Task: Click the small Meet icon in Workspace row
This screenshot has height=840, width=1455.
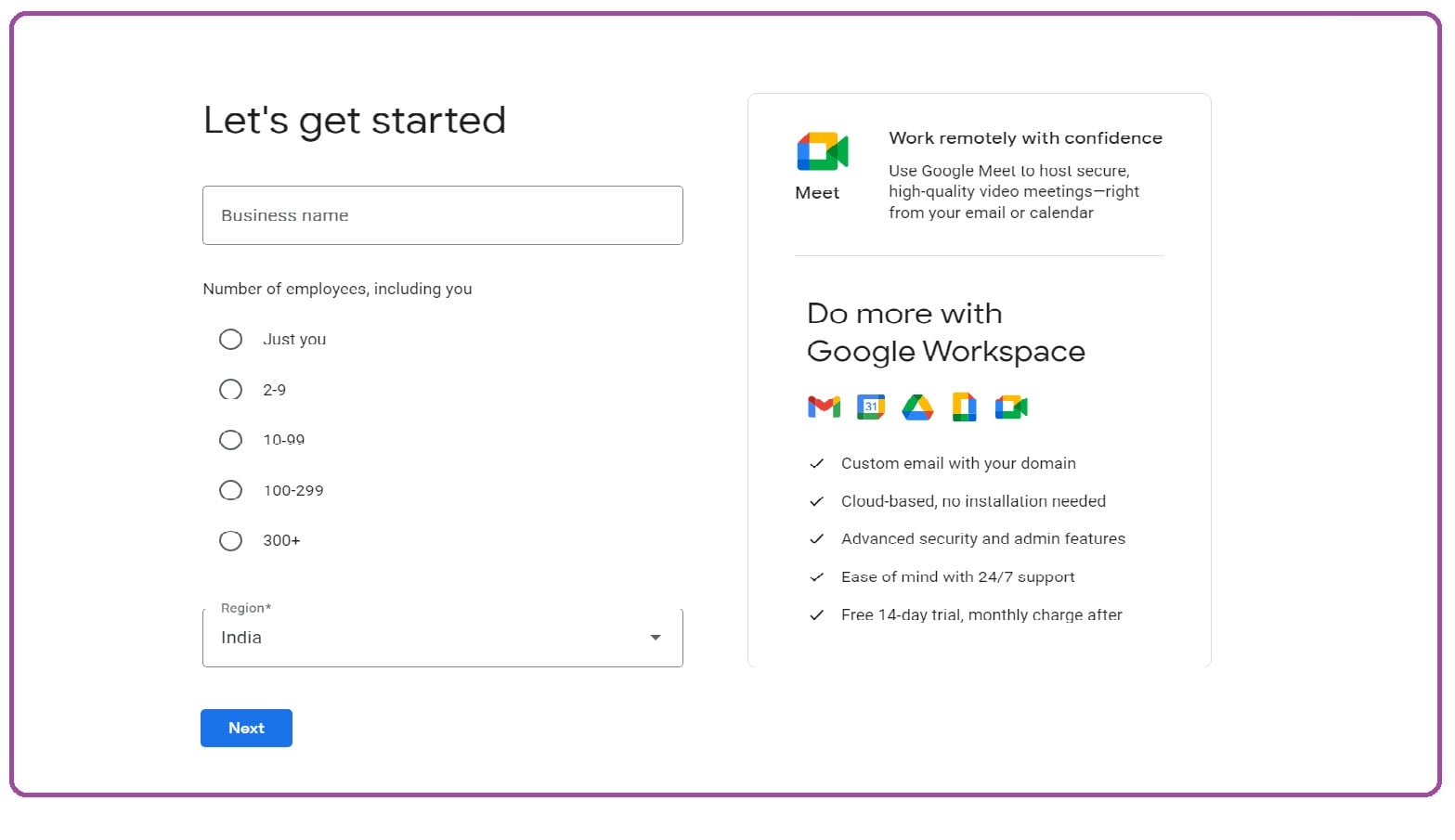Action: pyautogui.click(x=1011, y=407)
